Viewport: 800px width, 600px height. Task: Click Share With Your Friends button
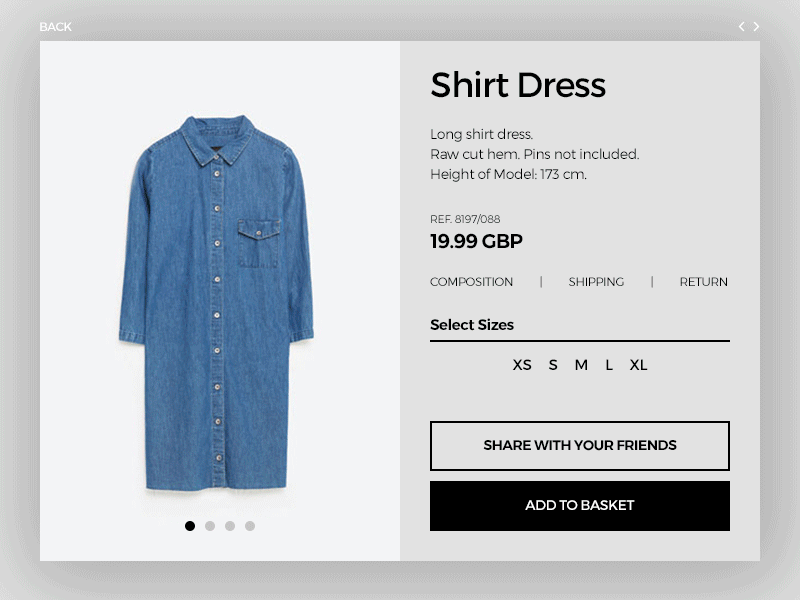point(580,446)
